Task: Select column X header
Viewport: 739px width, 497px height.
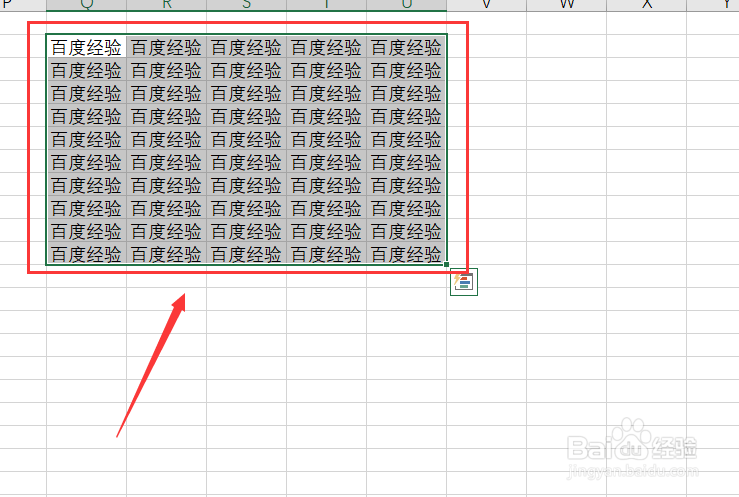Action: point(647,5)
